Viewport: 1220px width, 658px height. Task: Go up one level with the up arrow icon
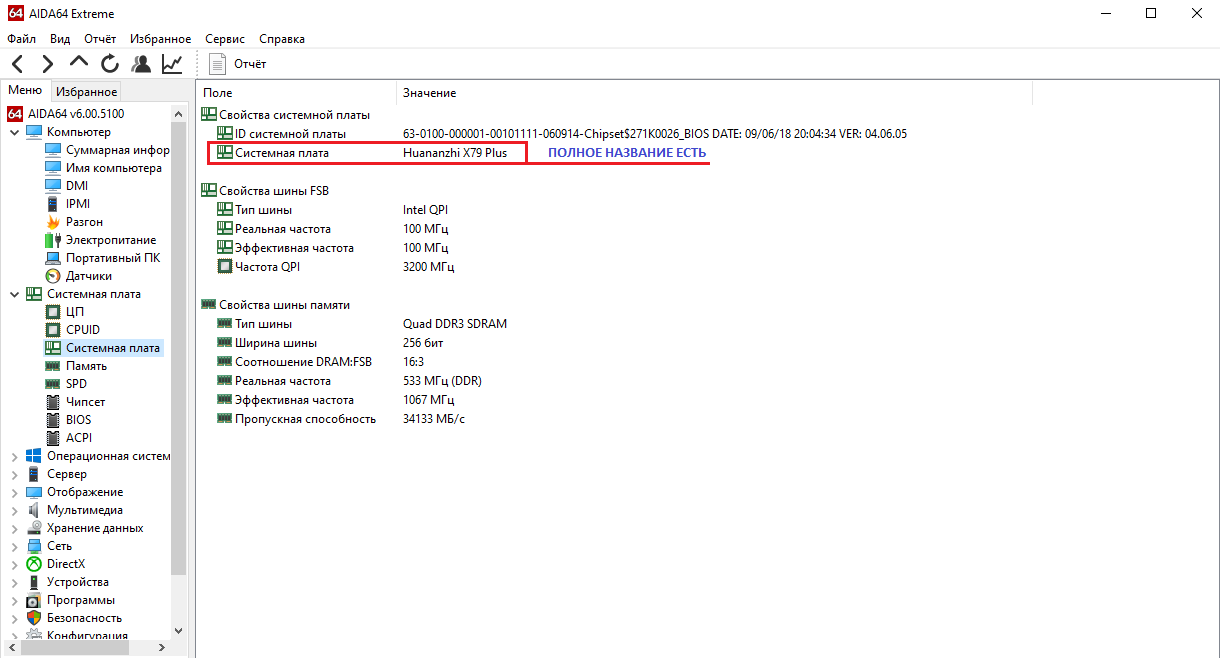click(79, 64)
